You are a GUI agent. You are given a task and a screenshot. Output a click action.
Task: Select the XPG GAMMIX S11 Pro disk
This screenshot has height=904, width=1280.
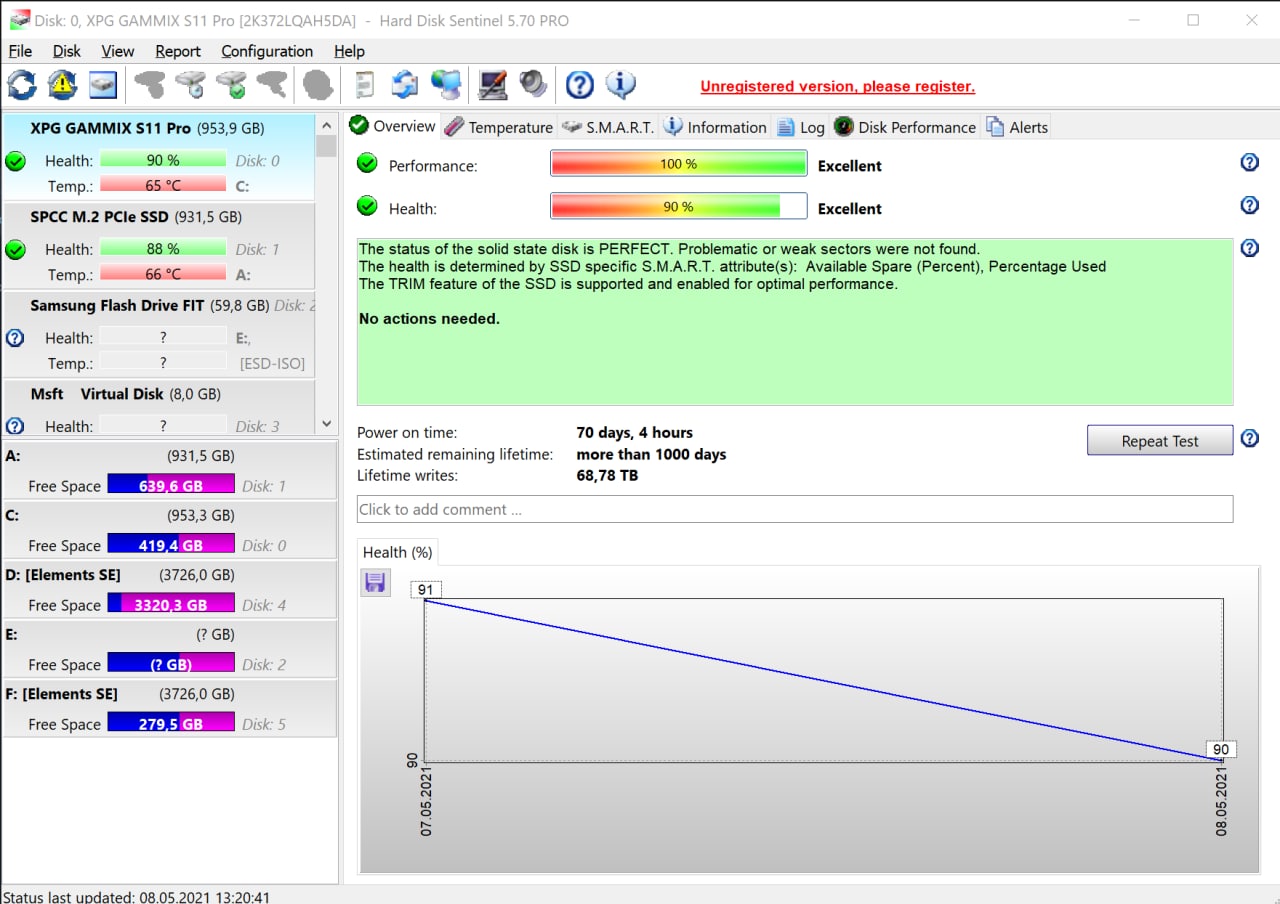(158, 157)
